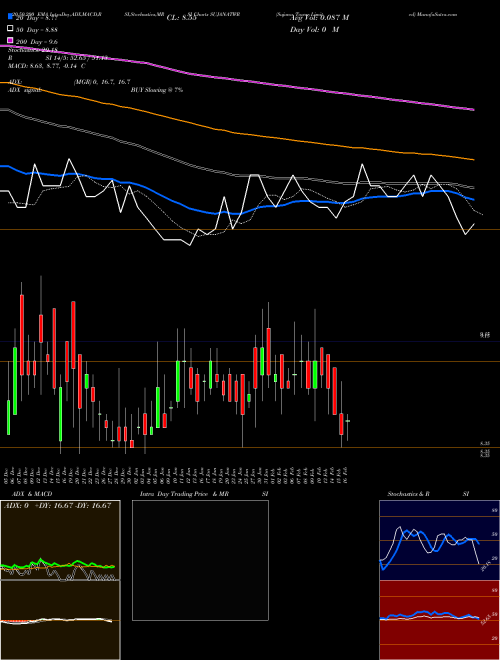Click the 'Stochastics & R' panel title
The image size is (500, 660).
(x=408, y=494)
